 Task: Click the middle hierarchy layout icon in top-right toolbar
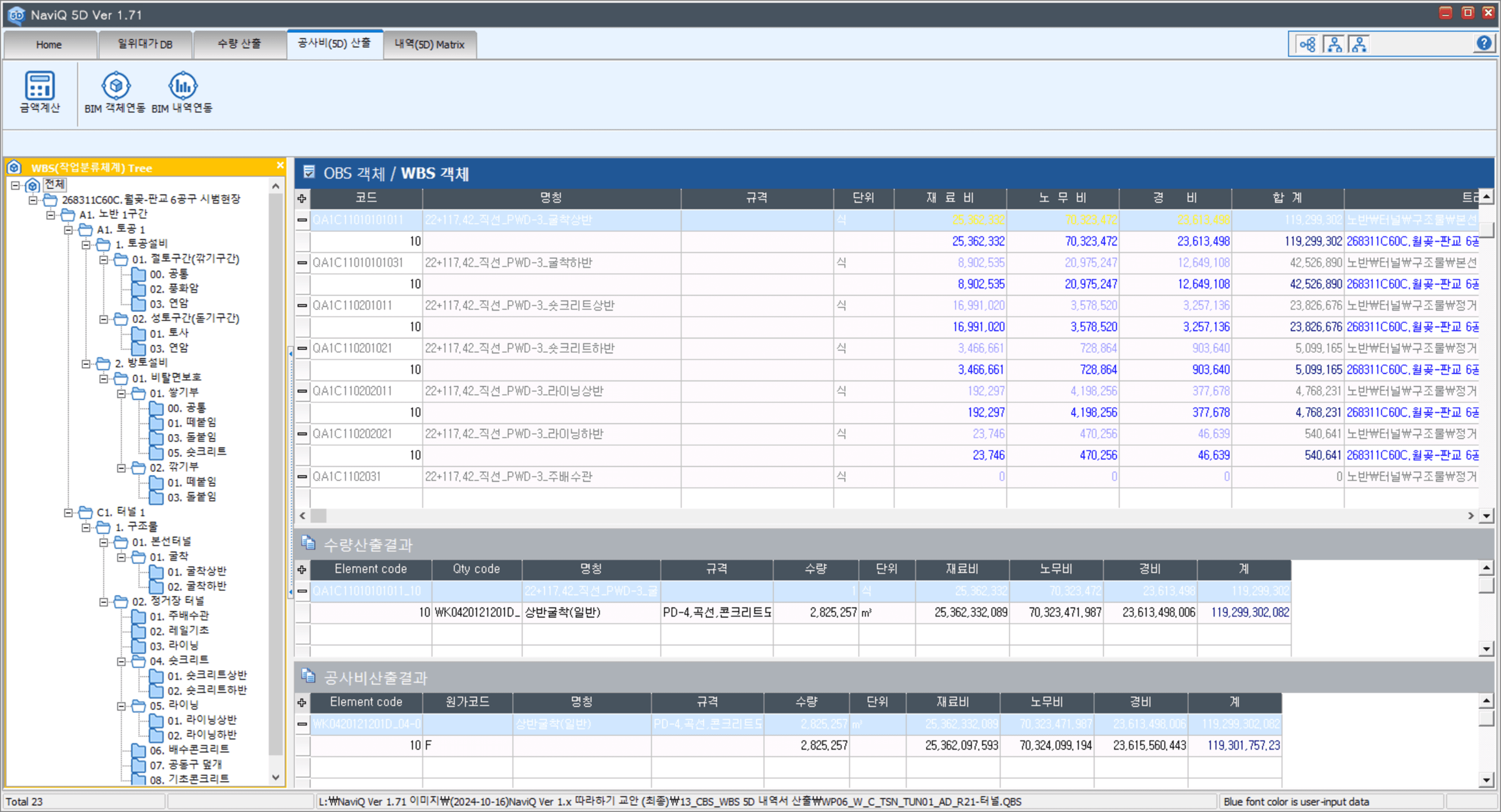pos(1334,44)
